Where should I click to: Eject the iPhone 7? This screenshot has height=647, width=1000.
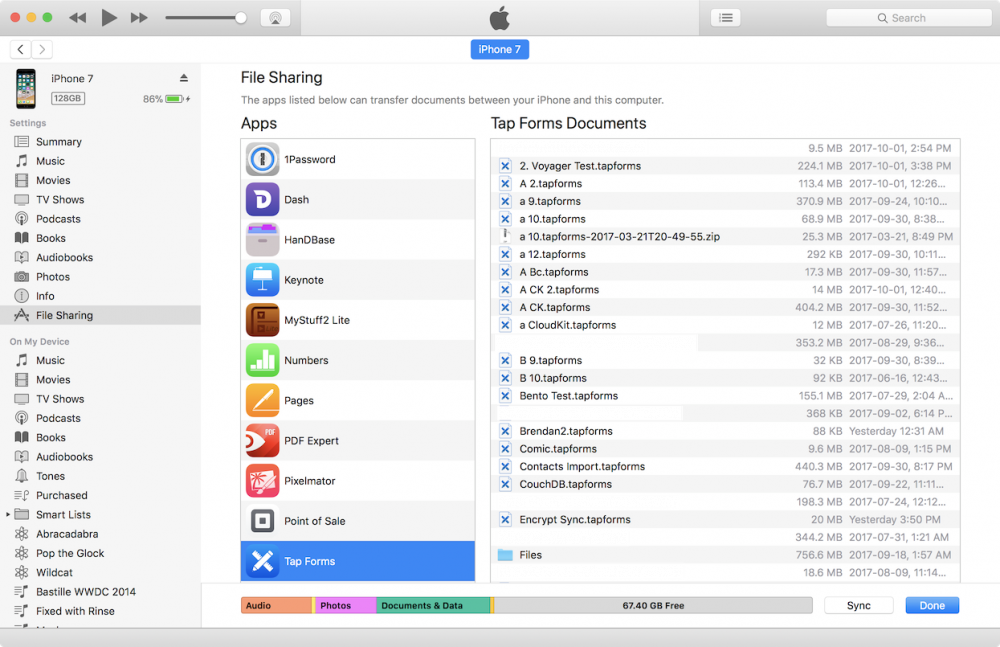point(184,78)
